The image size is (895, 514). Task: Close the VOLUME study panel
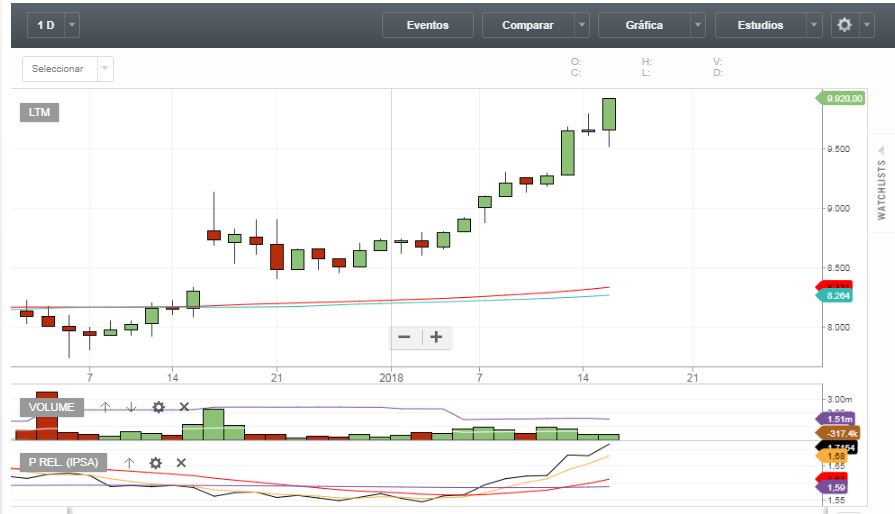pyautogui.click(x=184, y=407)
